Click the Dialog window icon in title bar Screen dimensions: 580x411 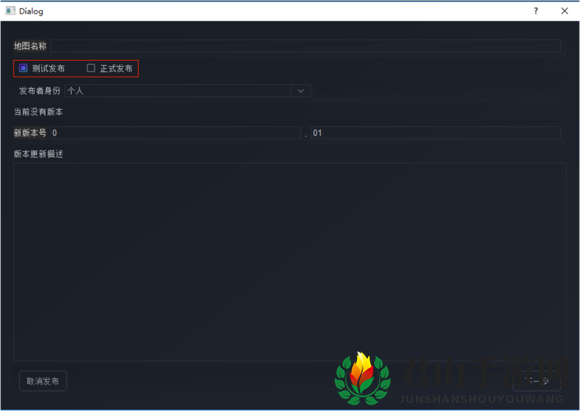click(10, 11)
